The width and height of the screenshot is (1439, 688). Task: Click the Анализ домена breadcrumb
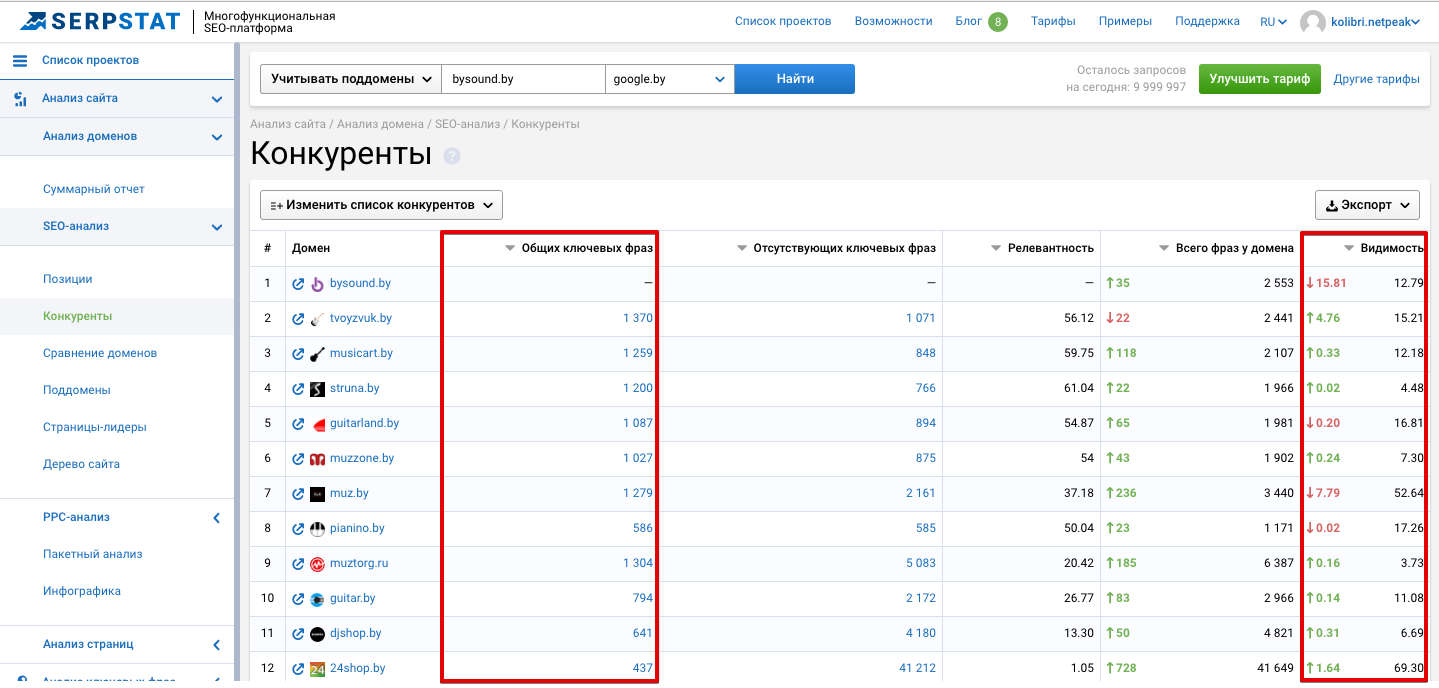(x=382, y=125)
